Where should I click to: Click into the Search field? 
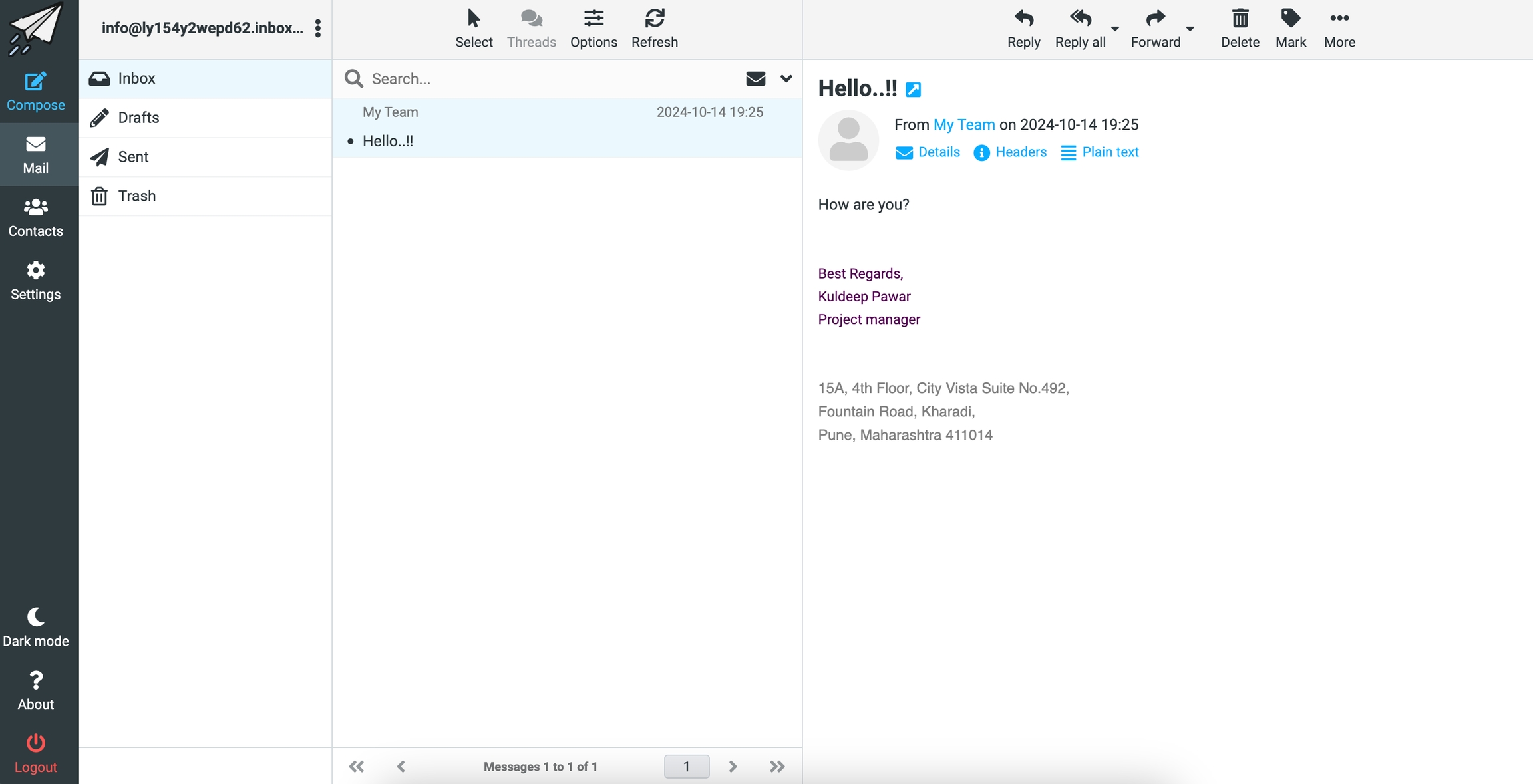[x=546, y=78]
